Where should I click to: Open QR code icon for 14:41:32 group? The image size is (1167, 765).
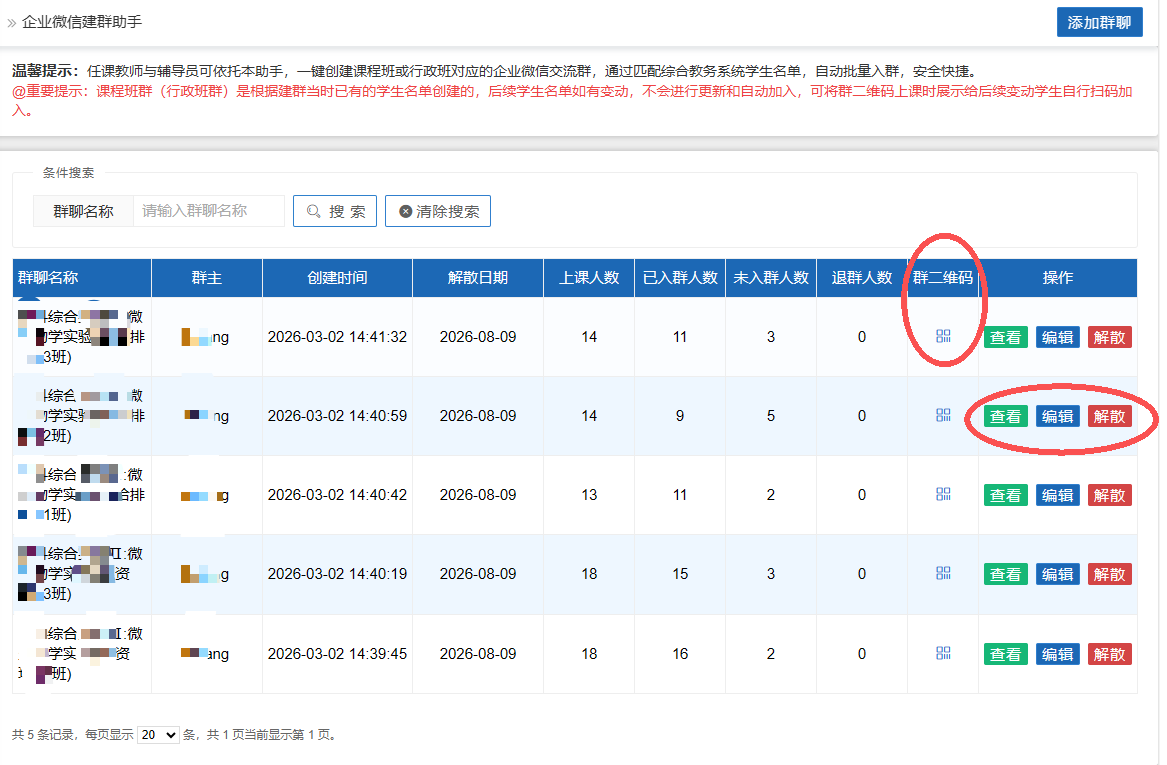[x=943, y=336]
